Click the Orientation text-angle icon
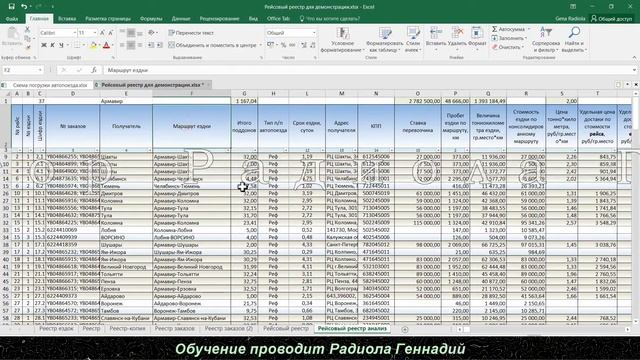This screenshot has height=360, width=640. tap(151, 33)
